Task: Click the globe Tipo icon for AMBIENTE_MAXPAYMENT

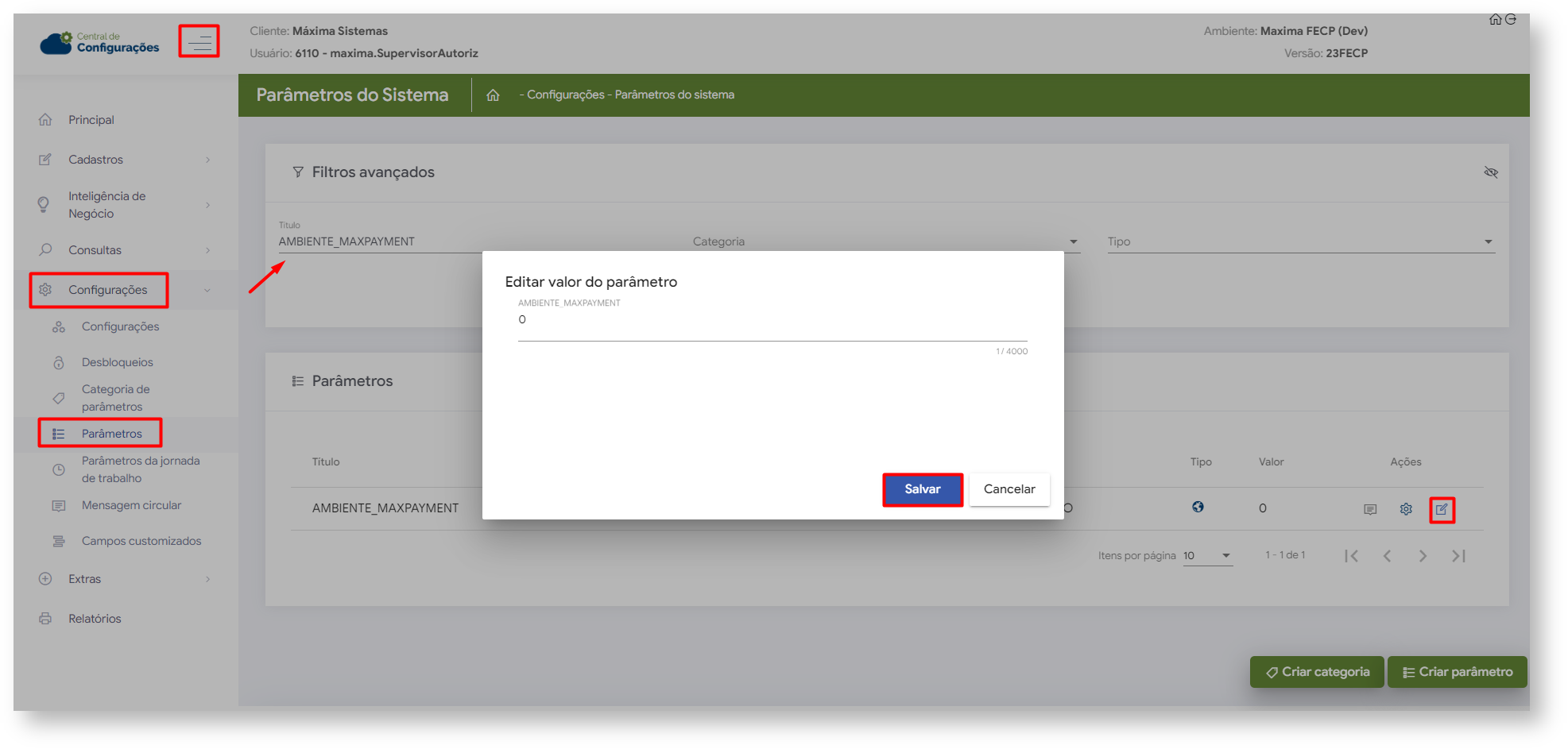Action: coord(1198,508)
